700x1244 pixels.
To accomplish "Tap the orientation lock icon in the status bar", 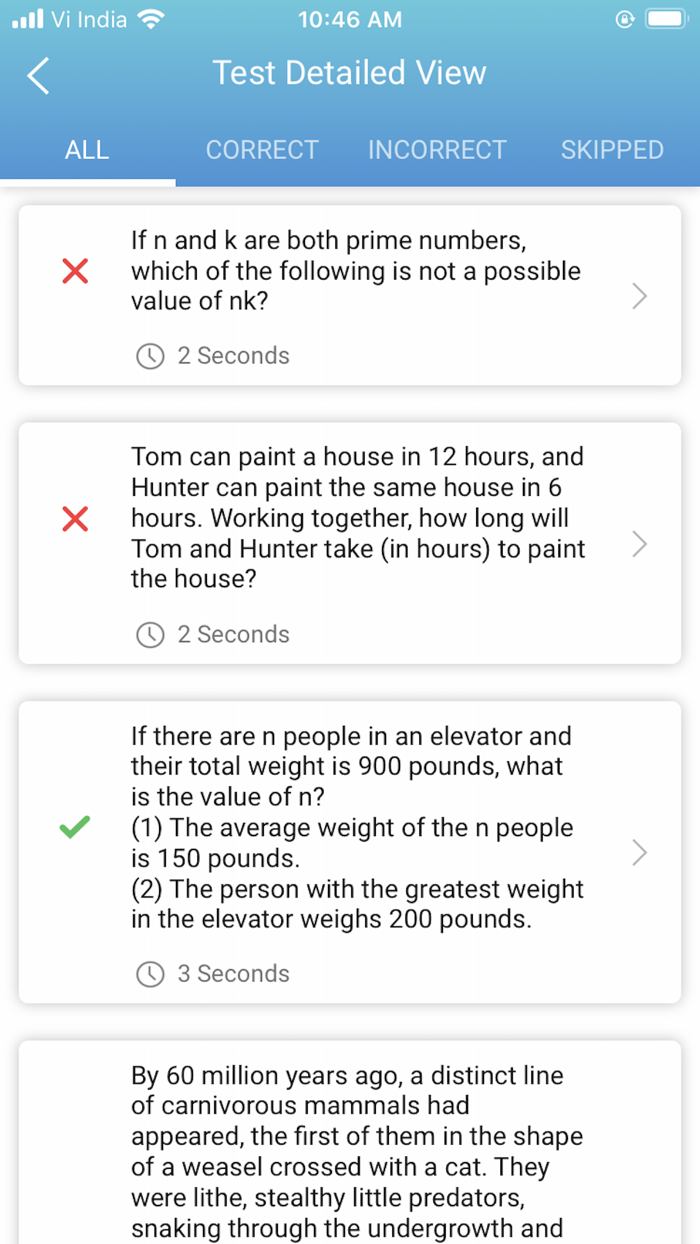I will [x=623, y=18].
